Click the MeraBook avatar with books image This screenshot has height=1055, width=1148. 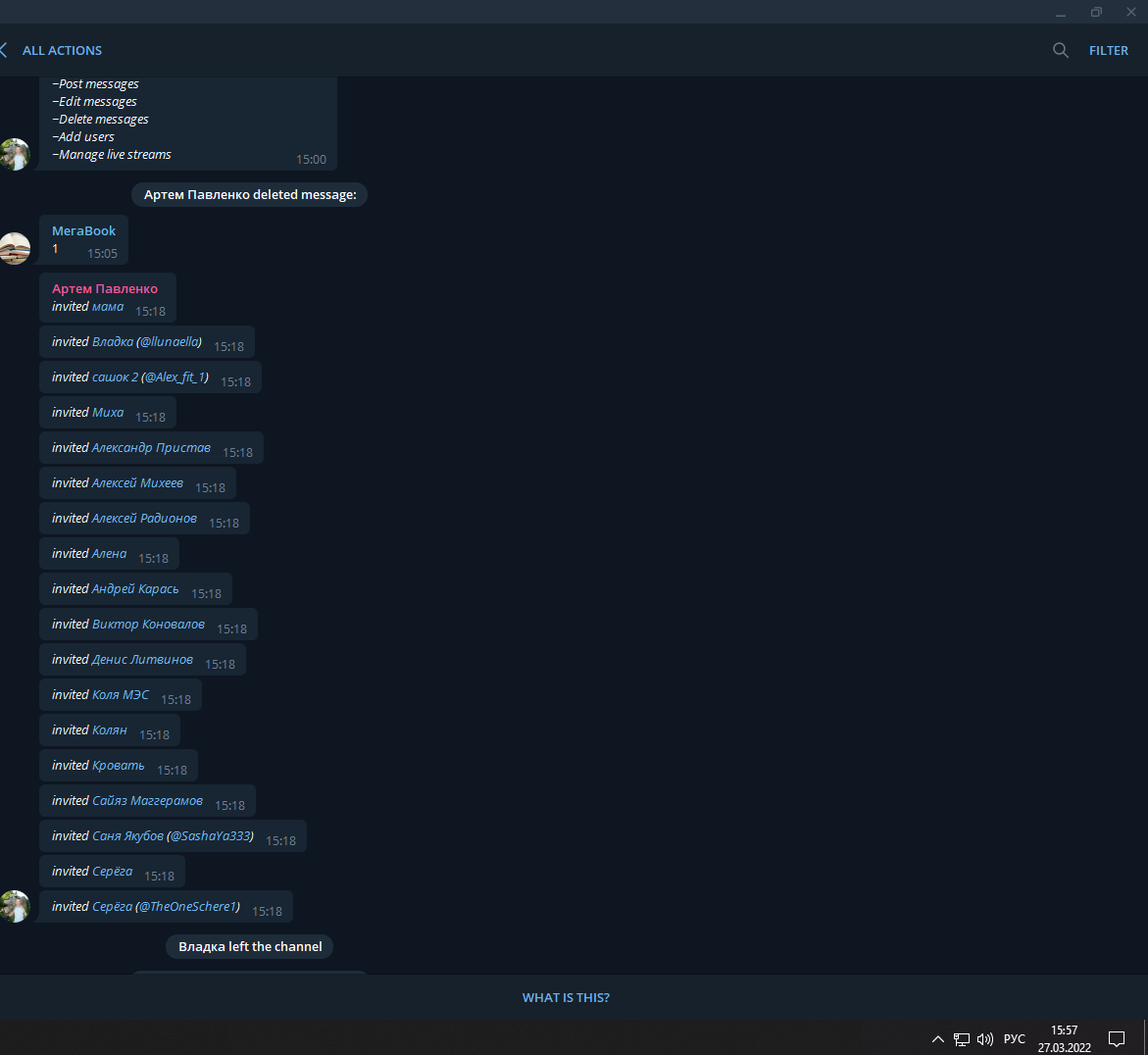pyautogui.click(x=14, y=248)
